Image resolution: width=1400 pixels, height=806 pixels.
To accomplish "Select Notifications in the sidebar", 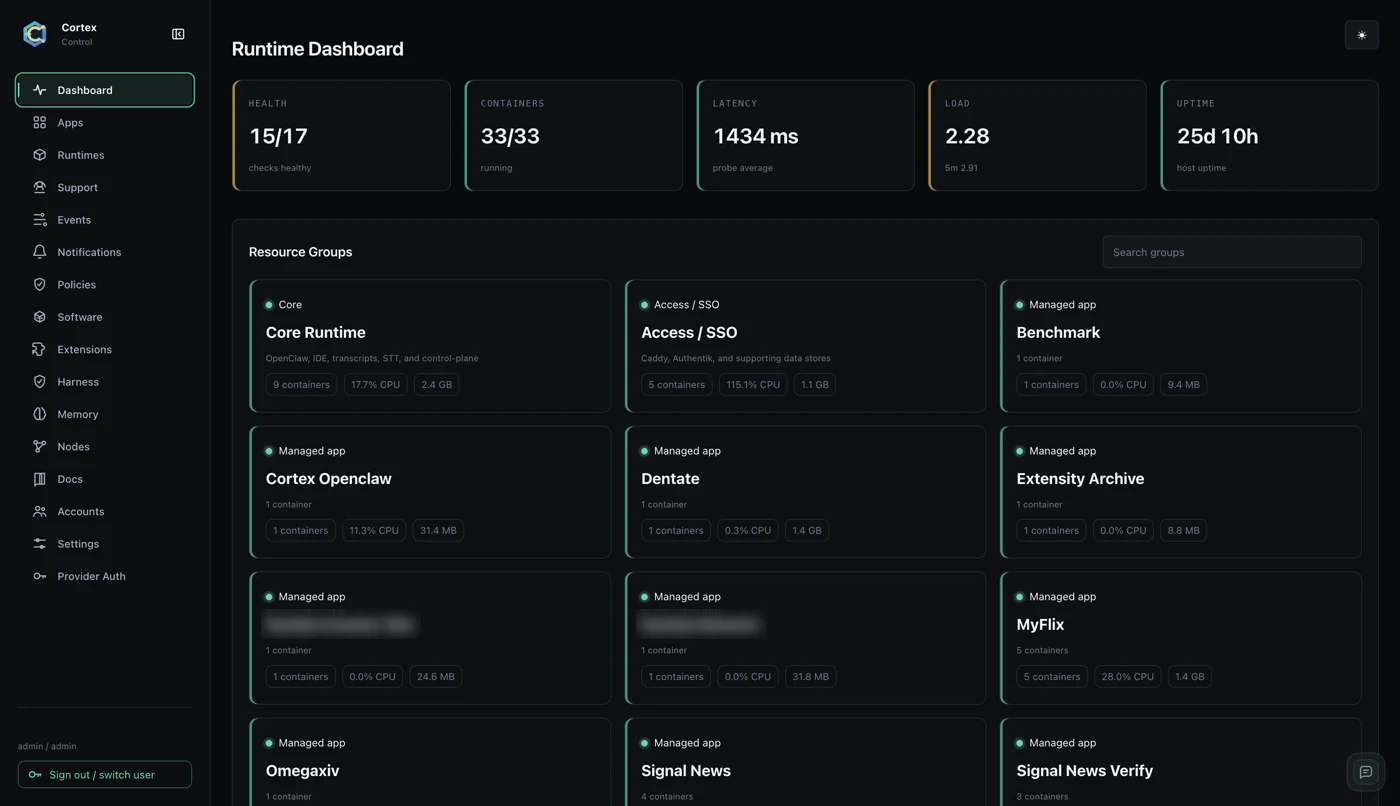I will coord(105,252).
